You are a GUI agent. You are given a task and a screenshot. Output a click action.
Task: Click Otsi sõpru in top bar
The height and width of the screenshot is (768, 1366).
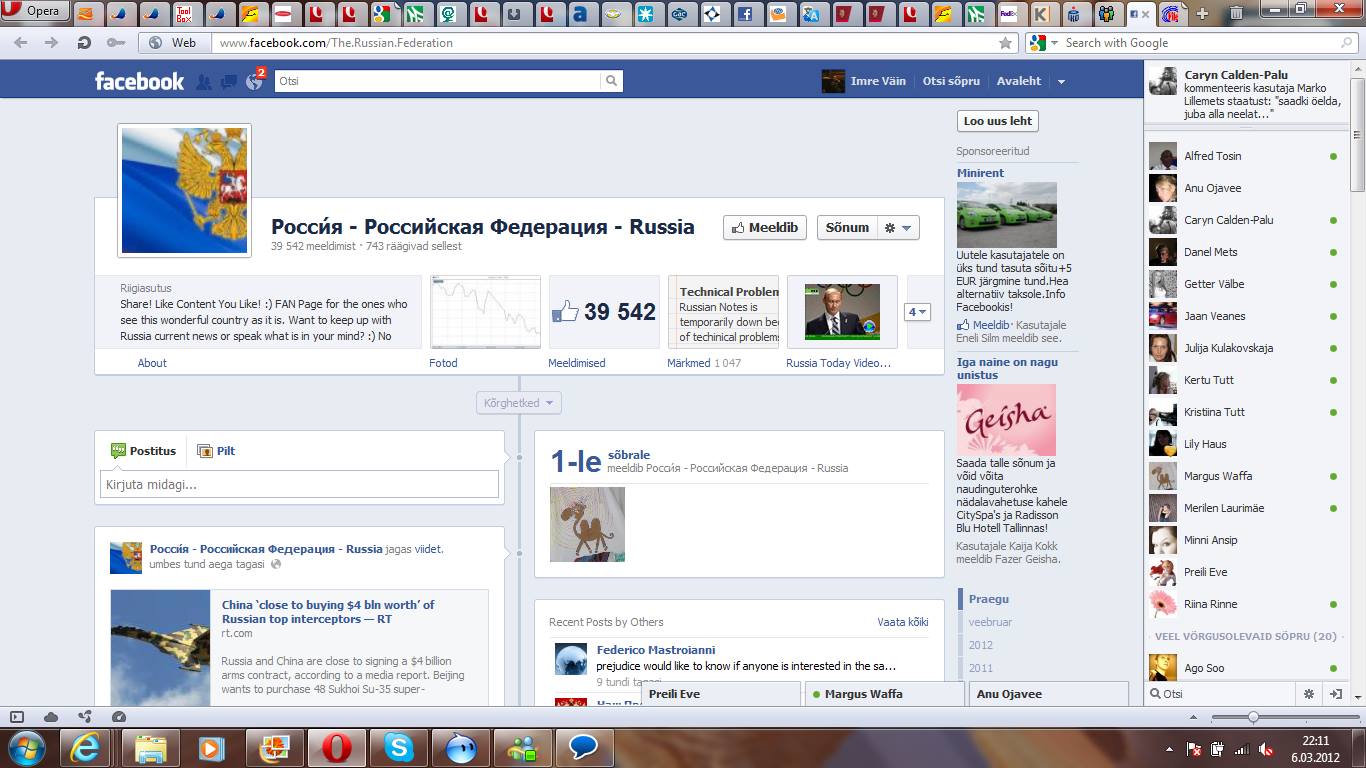[951, 81]
